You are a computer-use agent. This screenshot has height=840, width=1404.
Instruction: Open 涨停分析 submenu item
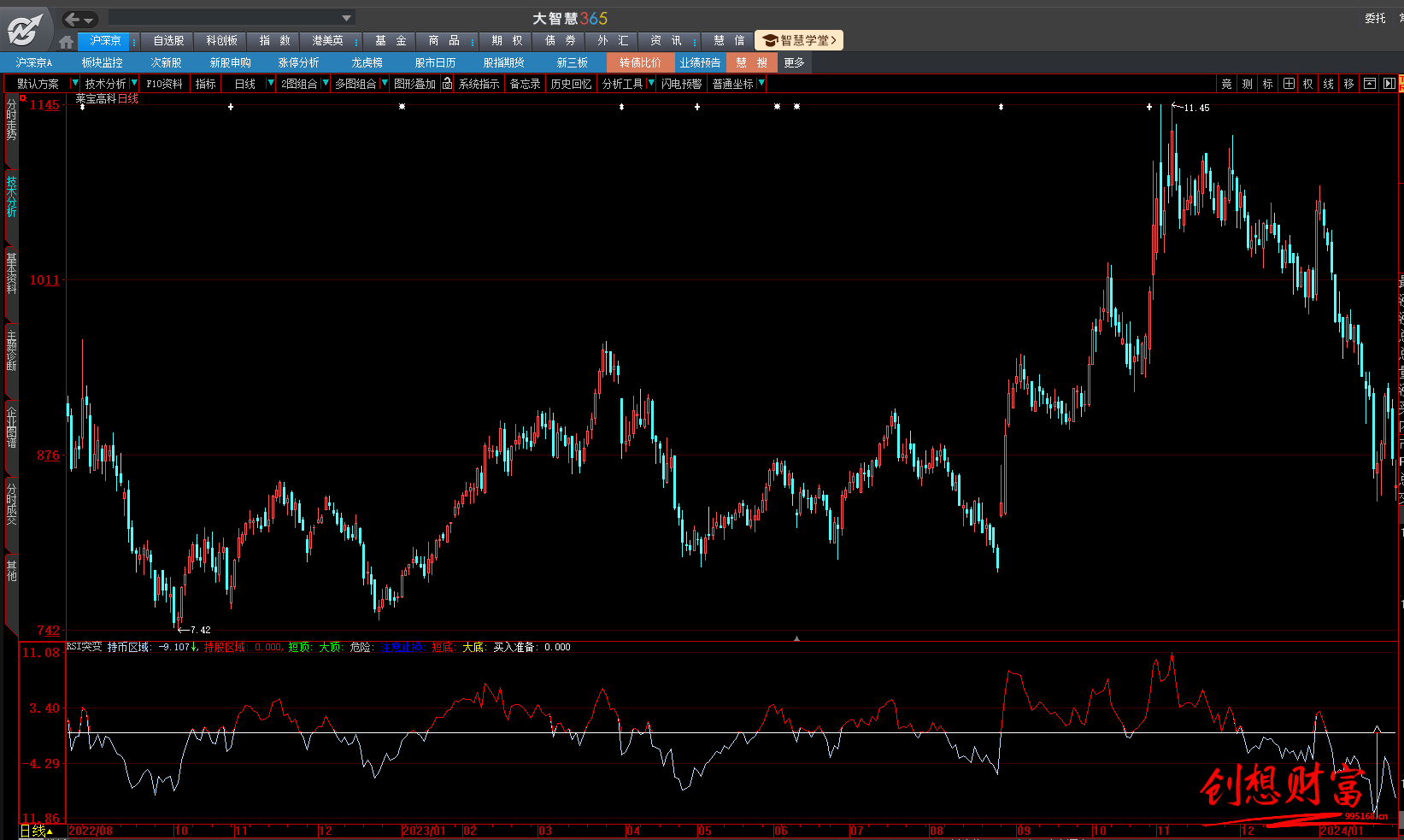tap(298, 62)
